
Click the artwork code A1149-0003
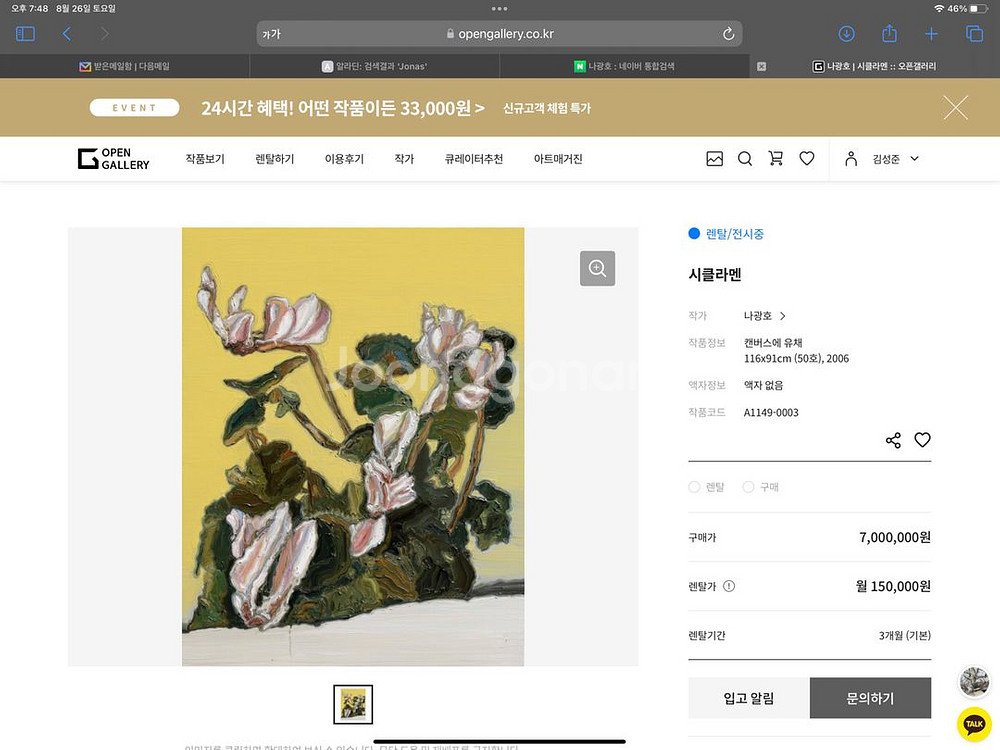pyautogui.click(x=771, y=413)
